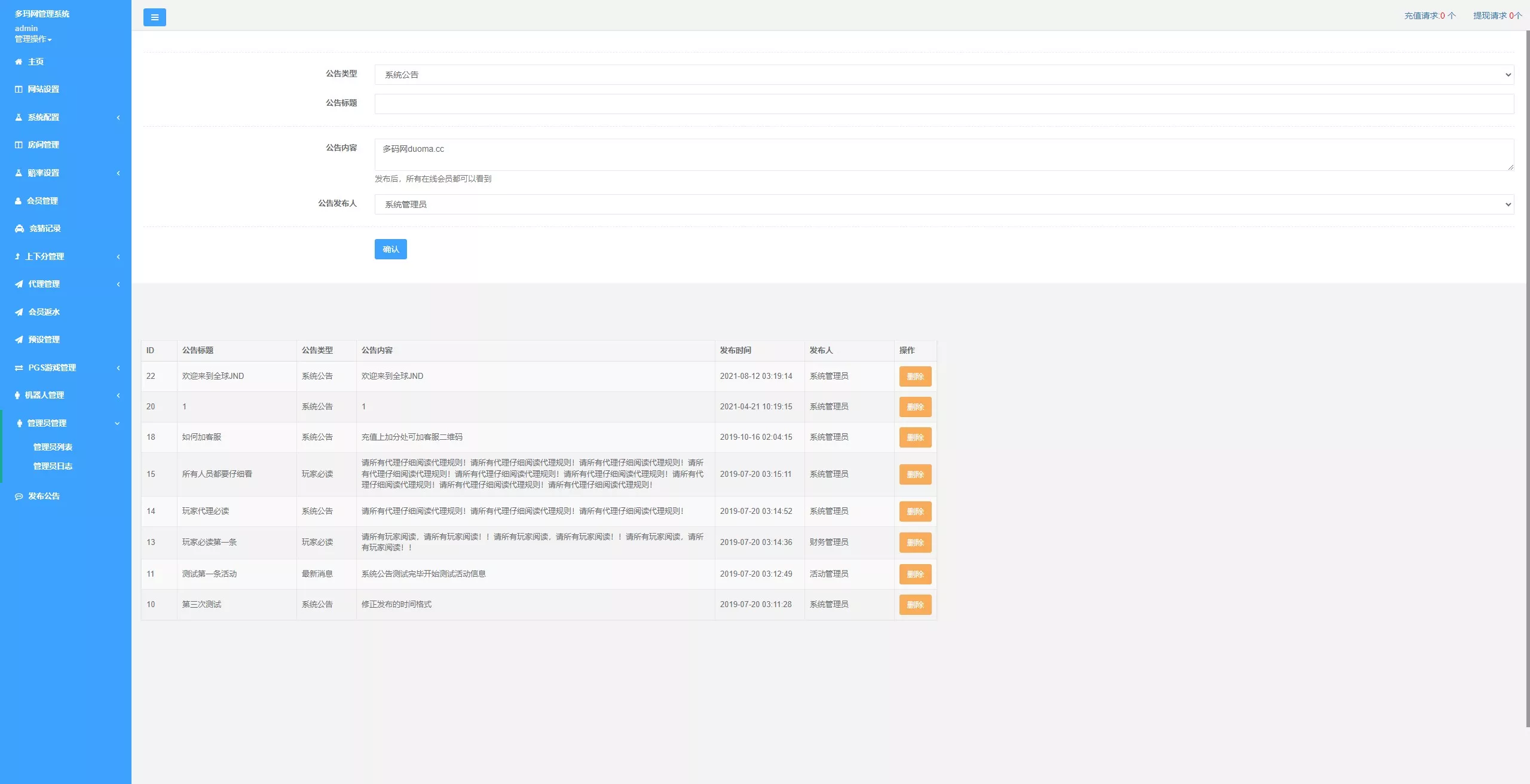
Task: Click the columns icon beside 房间管理
Action: tap(19, 145)
